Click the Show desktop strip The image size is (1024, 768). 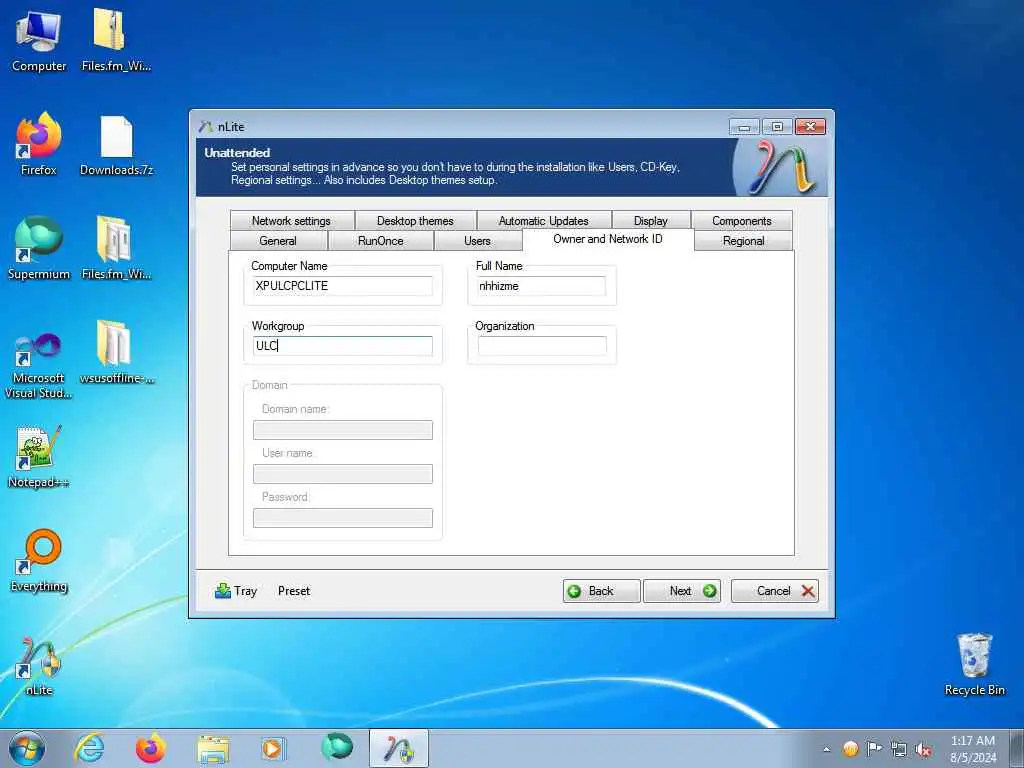pyautogui.click(x=1017, y=748)
